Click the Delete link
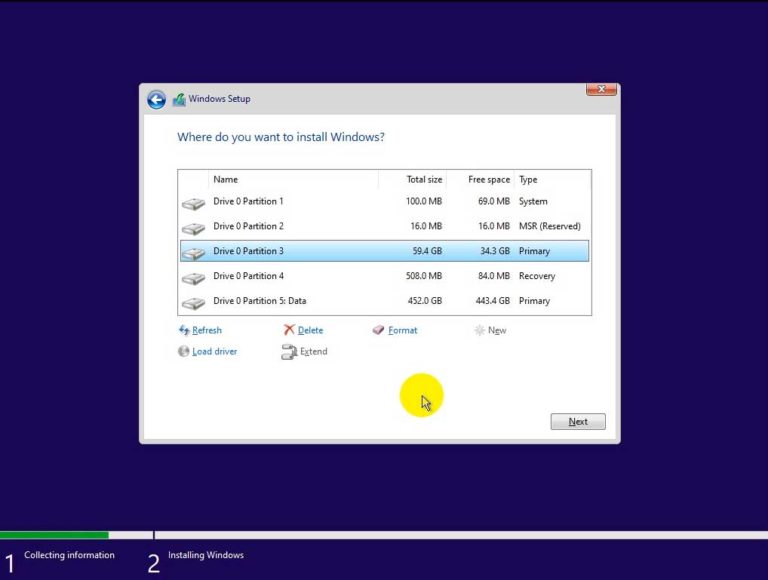This screenshot has height=580, width=768. coord(311,330)
